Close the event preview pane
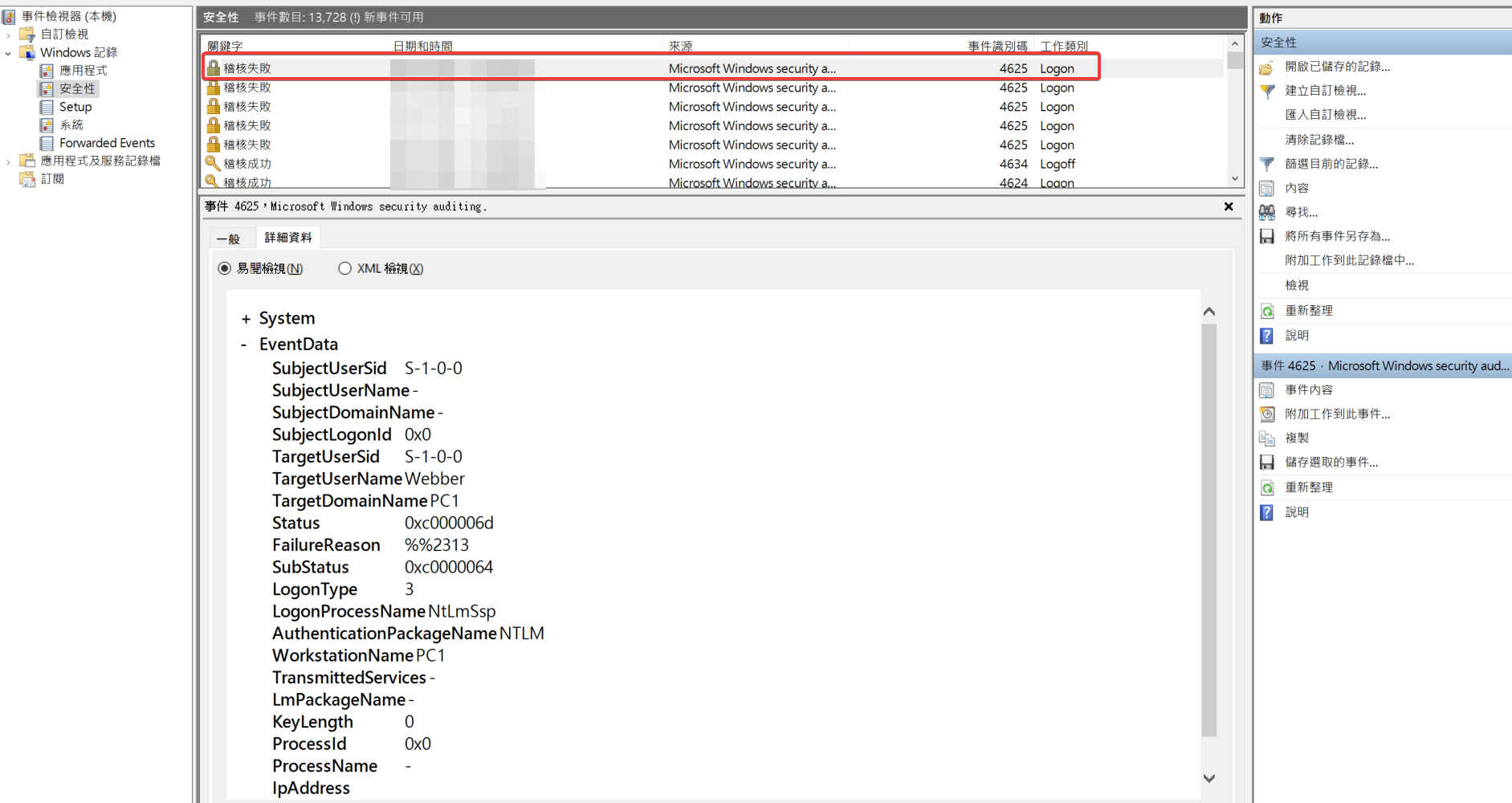 click(1228, 206)
